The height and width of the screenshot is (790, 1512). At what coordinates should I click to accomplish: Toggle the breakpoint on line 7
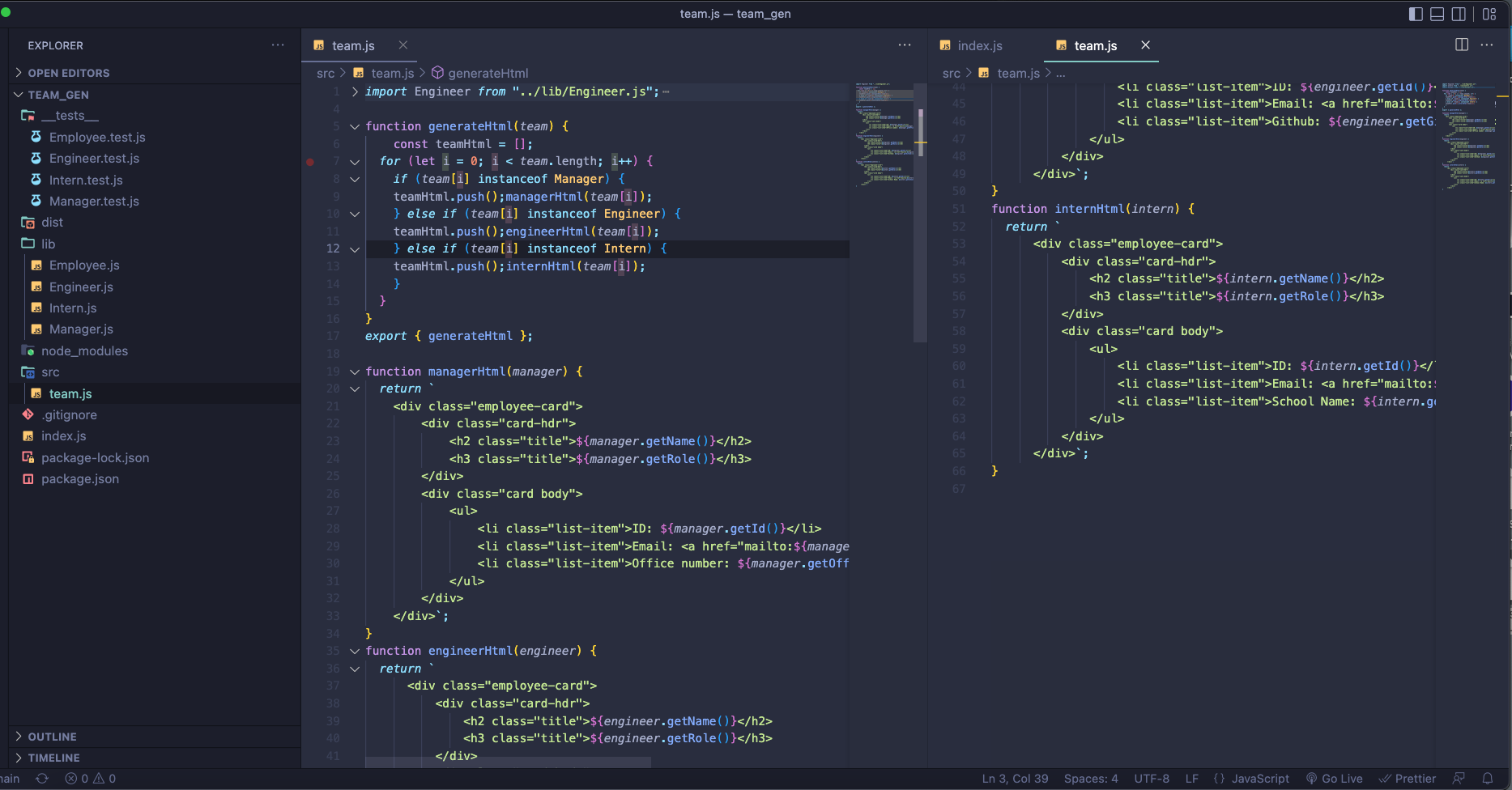pyautogui.click(x=310, y=161)
